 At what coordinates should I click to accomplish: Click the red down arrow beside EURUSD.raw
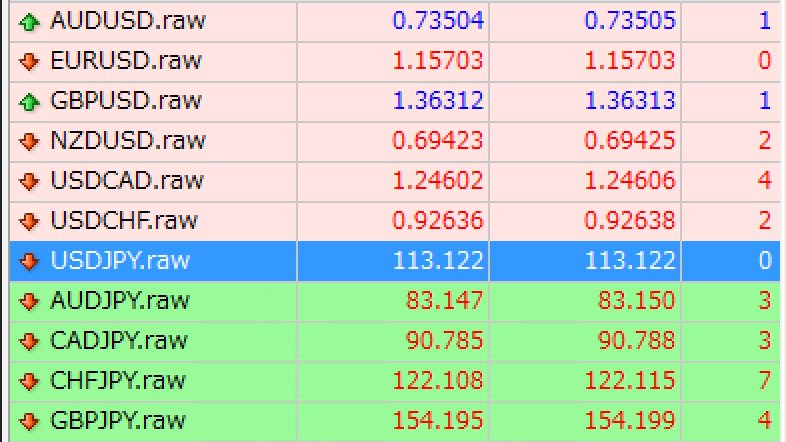29,62
